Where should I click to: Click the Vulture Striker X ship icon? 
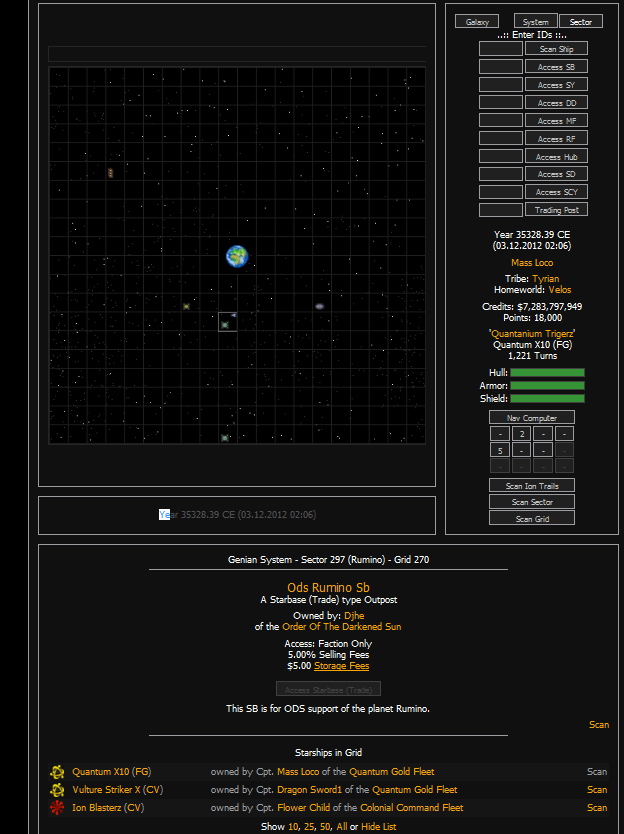(57, 790)
